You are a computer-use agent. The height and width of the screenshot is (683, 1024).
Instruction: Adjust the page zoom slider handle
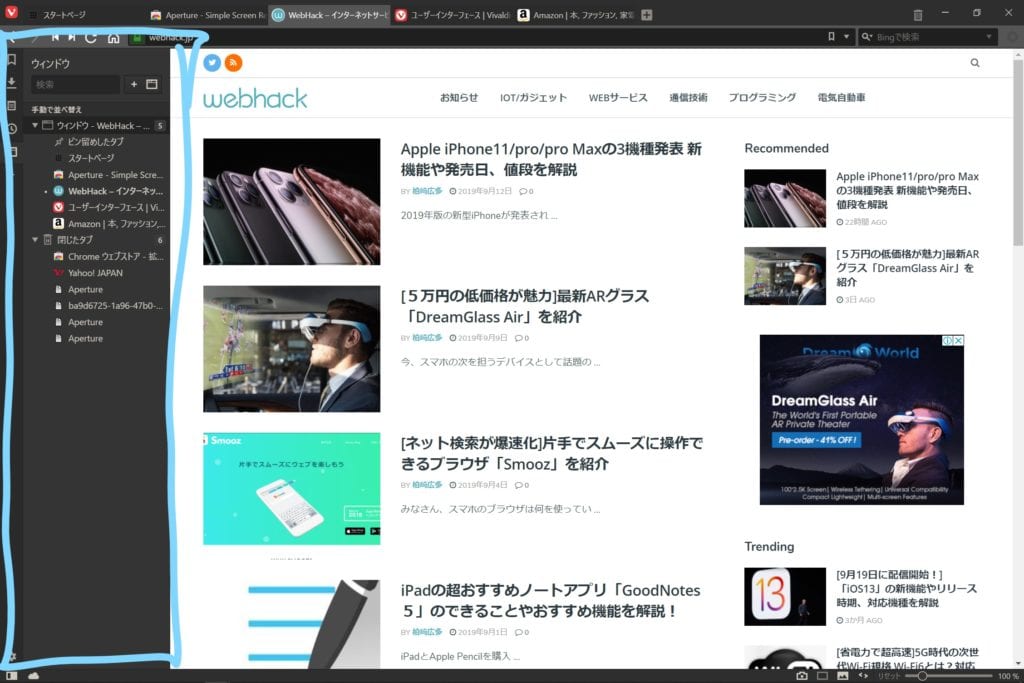click(x=922, y=676)
